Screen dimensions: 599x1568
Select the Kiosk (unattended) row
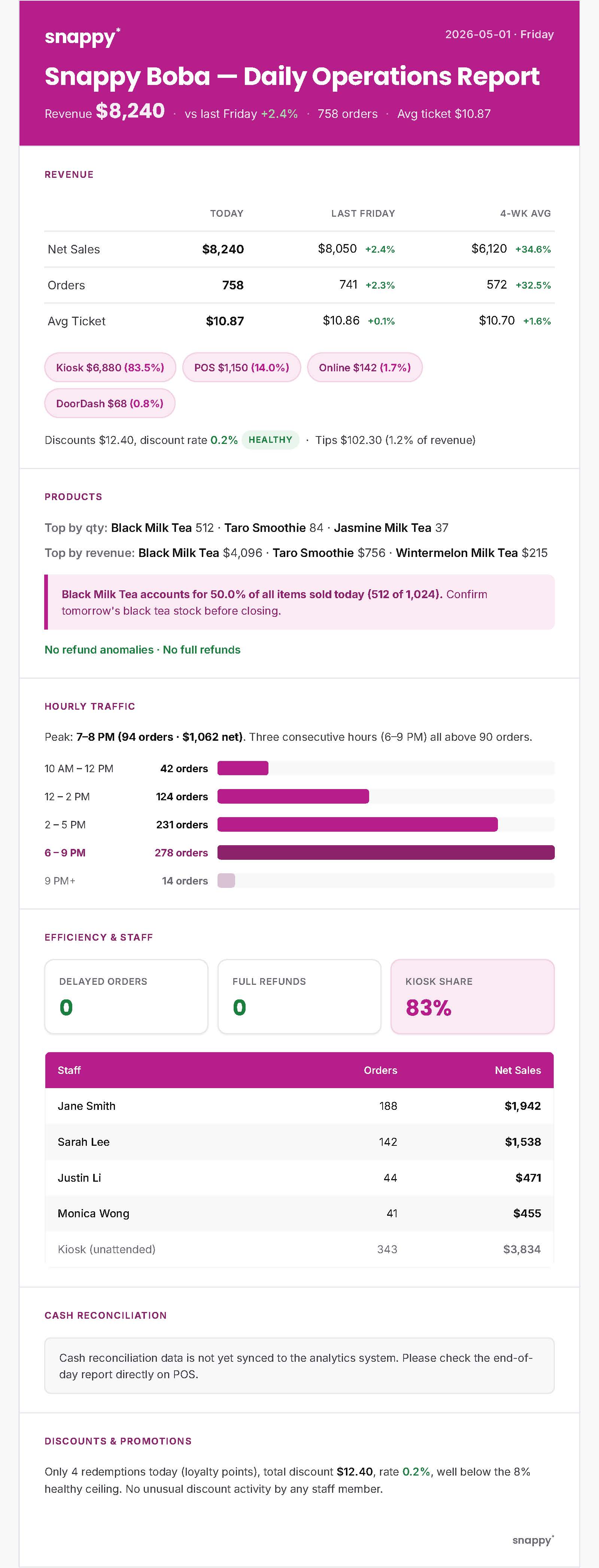(299, 1249)
